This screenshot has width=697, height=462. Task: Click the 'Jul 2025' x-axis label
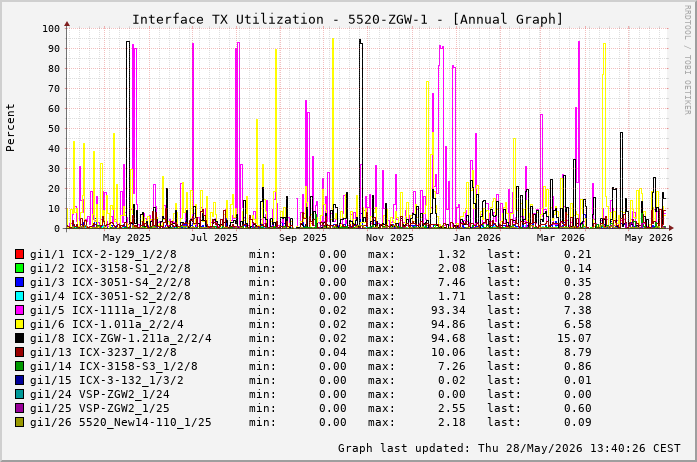214,238
